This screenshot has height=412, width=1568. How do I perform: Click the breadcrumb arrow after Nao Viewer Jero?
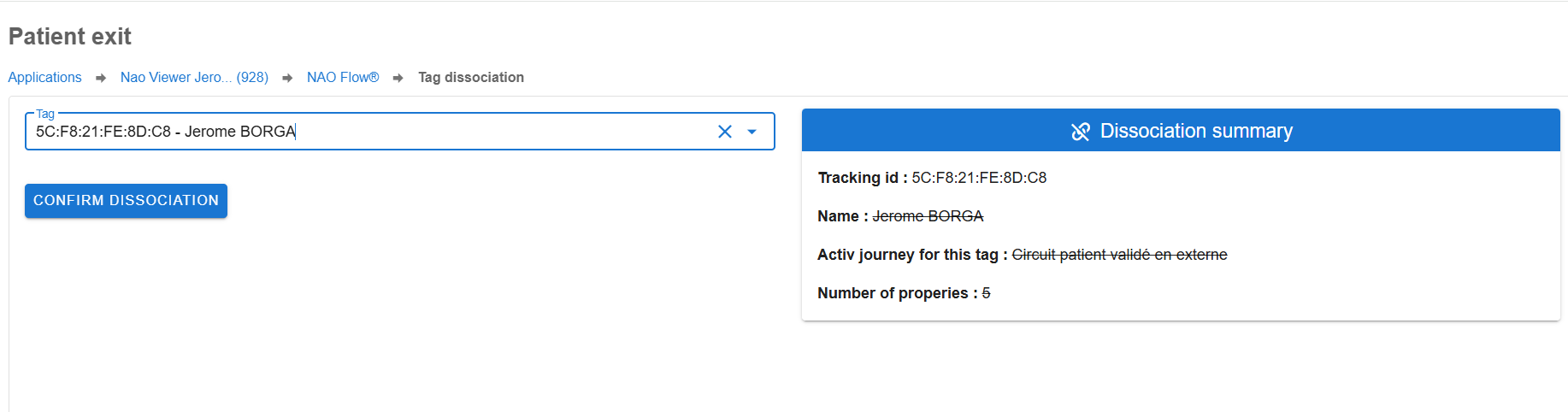tap(287, 78)
